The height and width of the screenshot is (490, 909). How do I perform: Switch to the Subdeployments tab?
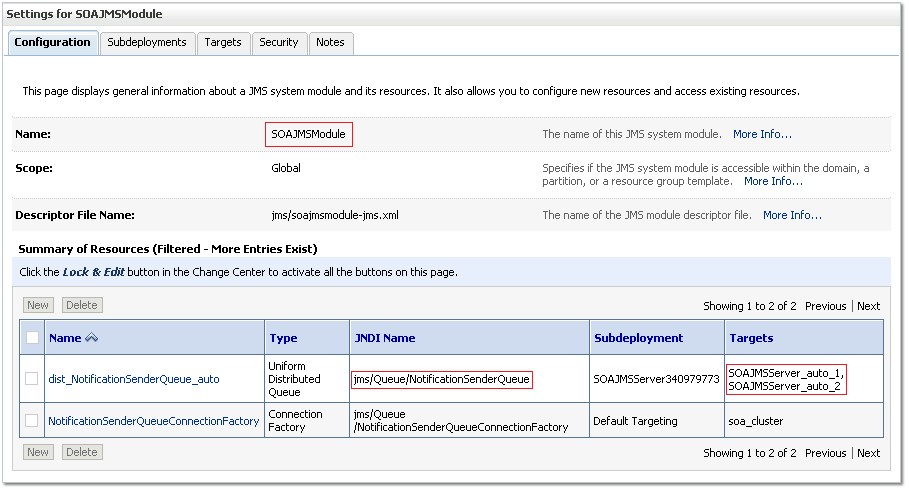(147, 42)
